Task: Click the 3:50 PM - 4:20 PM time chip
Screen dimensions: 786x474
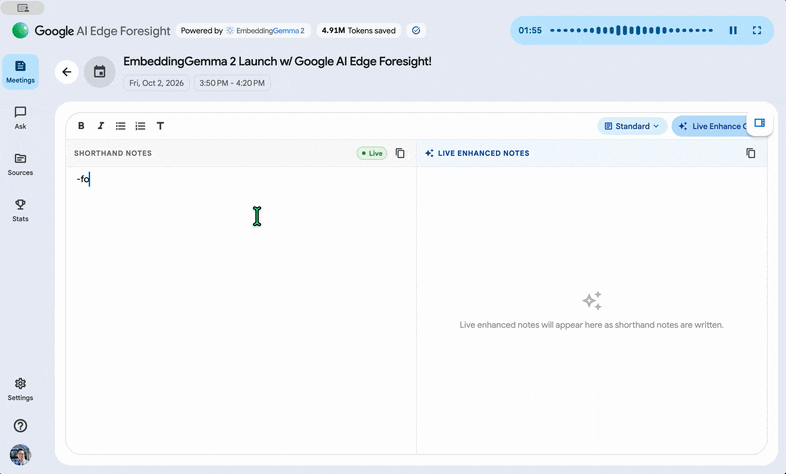Action: 232,83
